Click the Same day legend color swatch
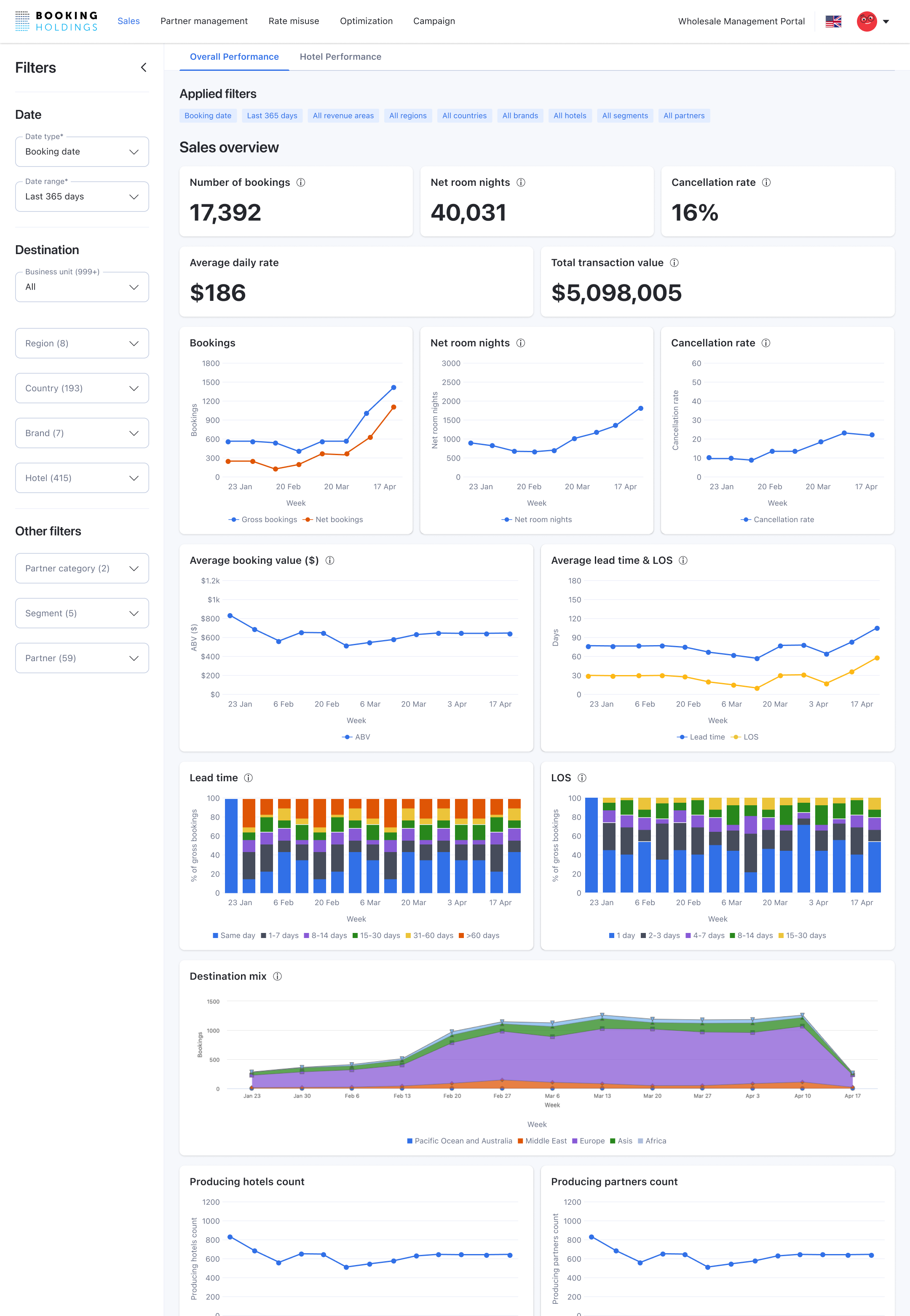Image resolution: width=910 pixels, height=1316 pixels. pyautogui.click(x=216, y=935)
